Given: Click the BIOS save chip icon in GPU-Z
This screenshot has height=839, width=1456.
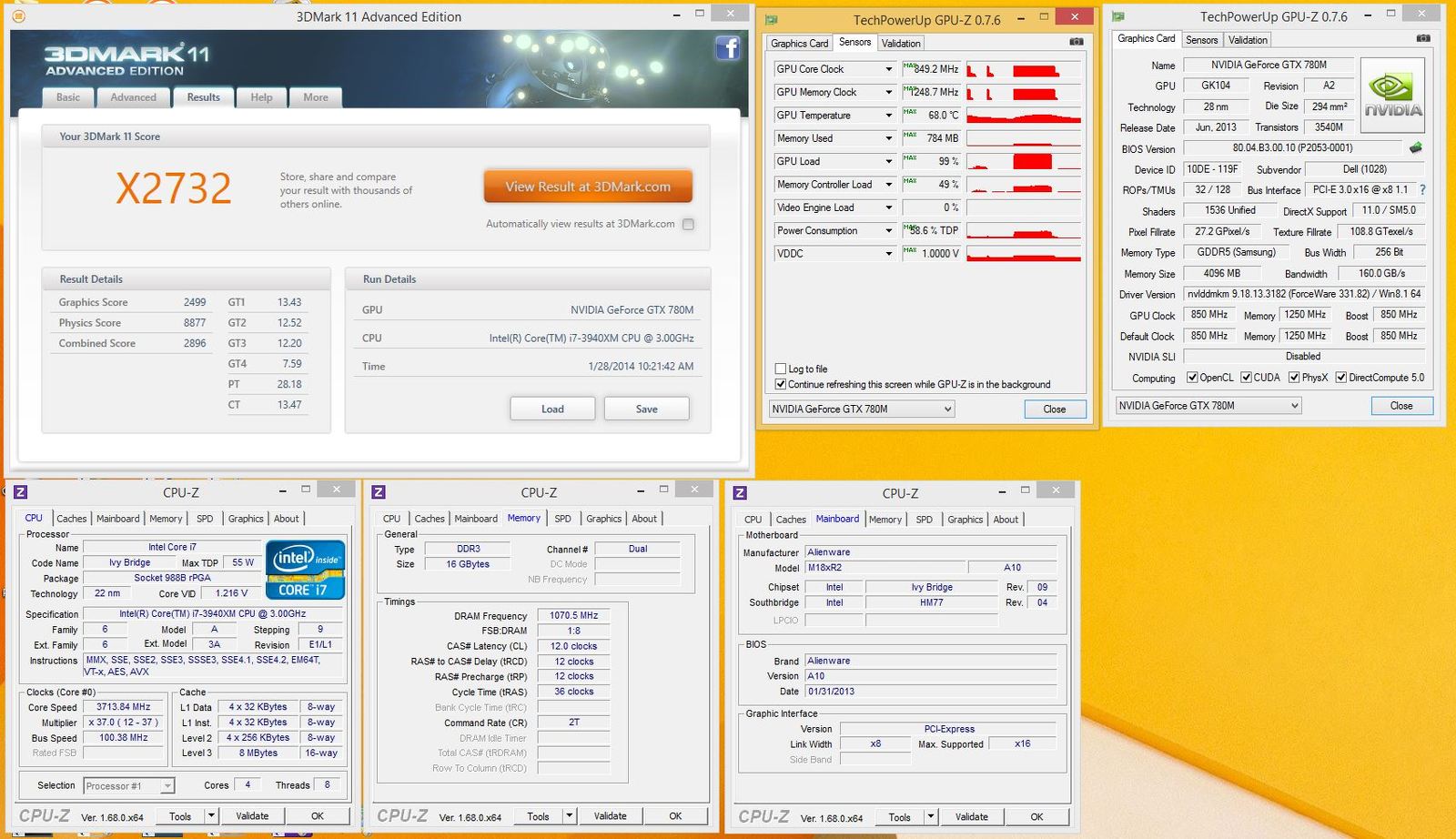Looking at the screenshot, I should click(1416, 147).
